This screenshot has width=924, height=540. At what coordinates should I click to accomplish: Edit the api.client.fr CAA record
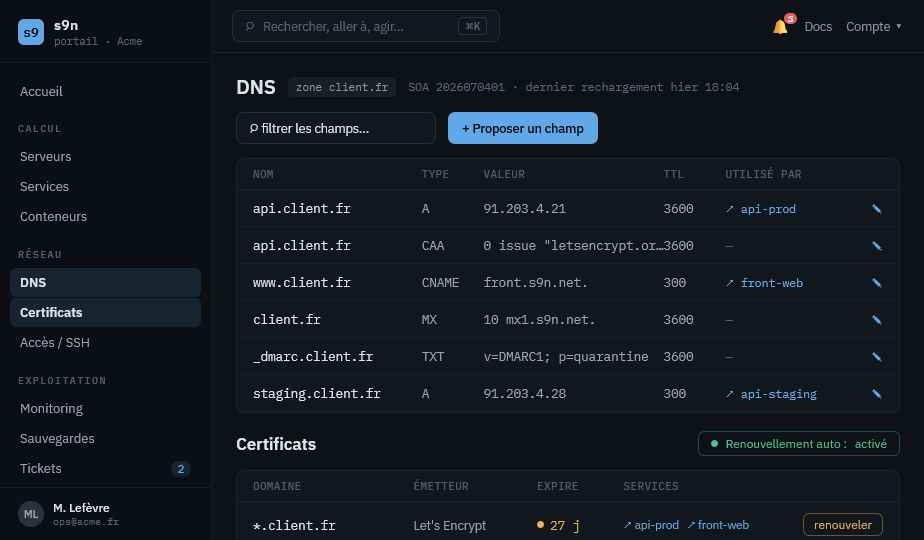click(876, 246)
